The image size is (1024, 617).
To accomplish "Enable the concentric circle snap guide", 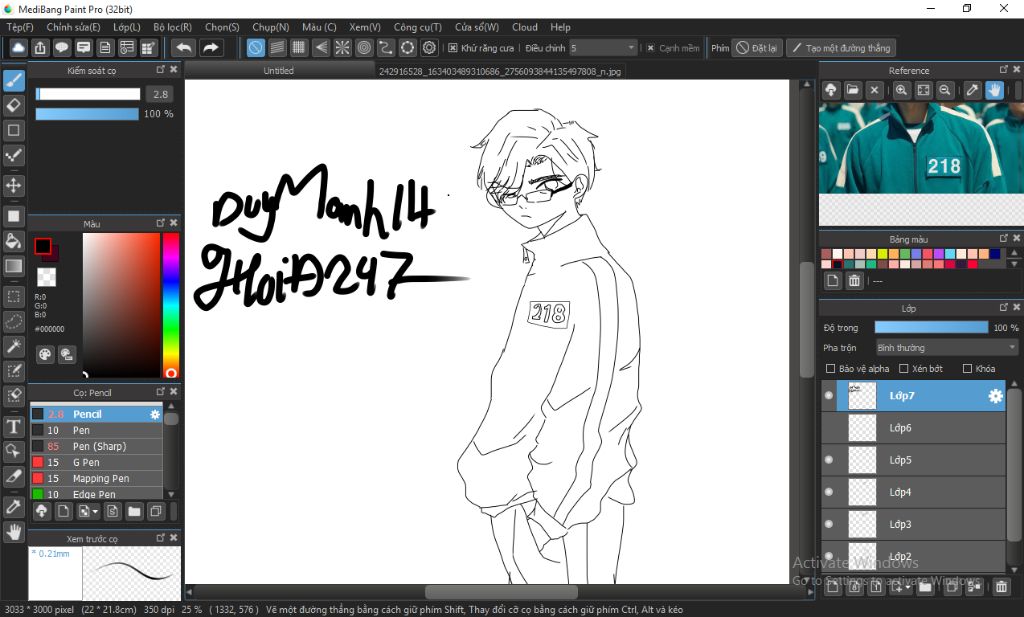I will [x=364, y=48].
